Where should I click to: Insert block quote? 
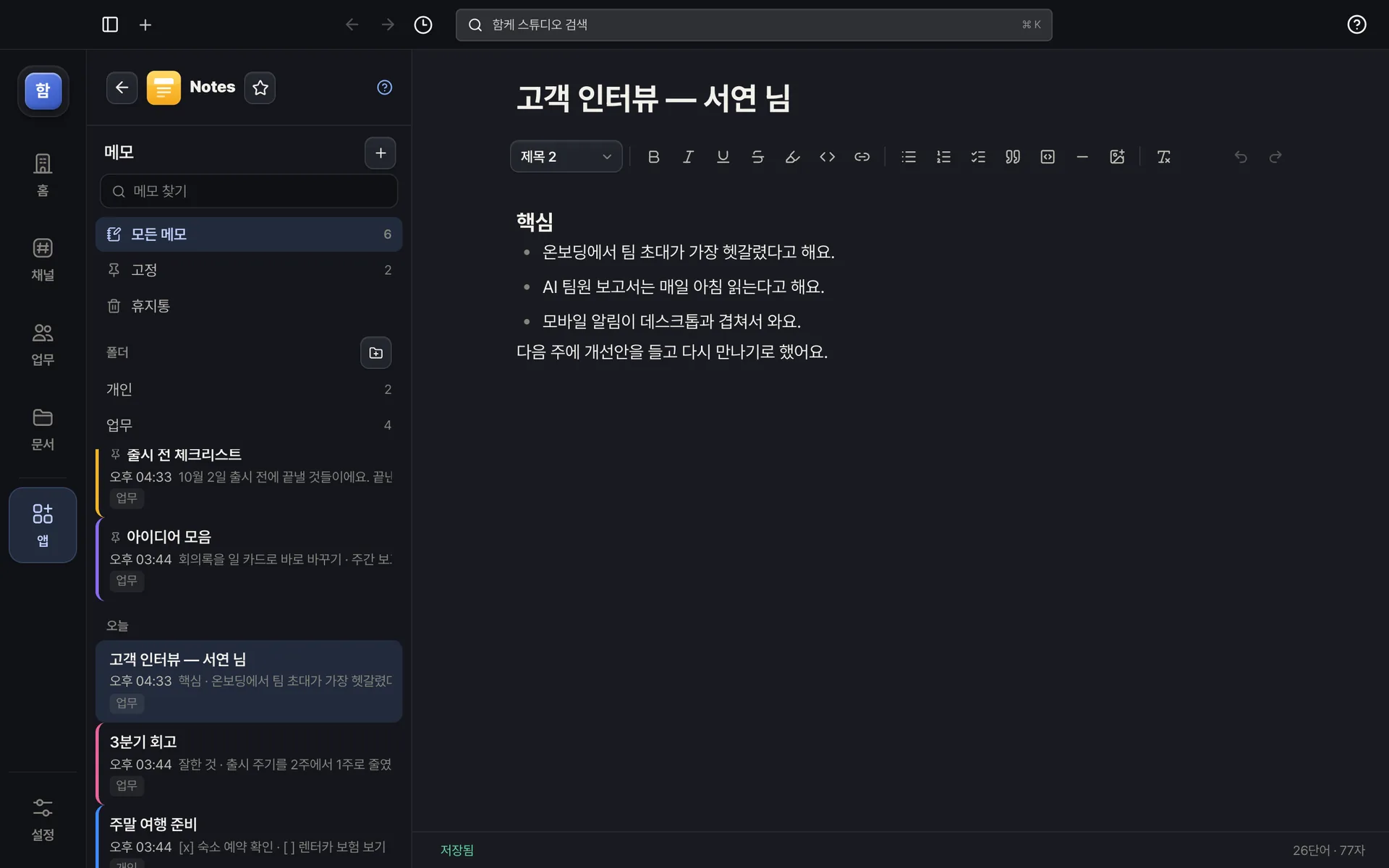coord(1013,156)
